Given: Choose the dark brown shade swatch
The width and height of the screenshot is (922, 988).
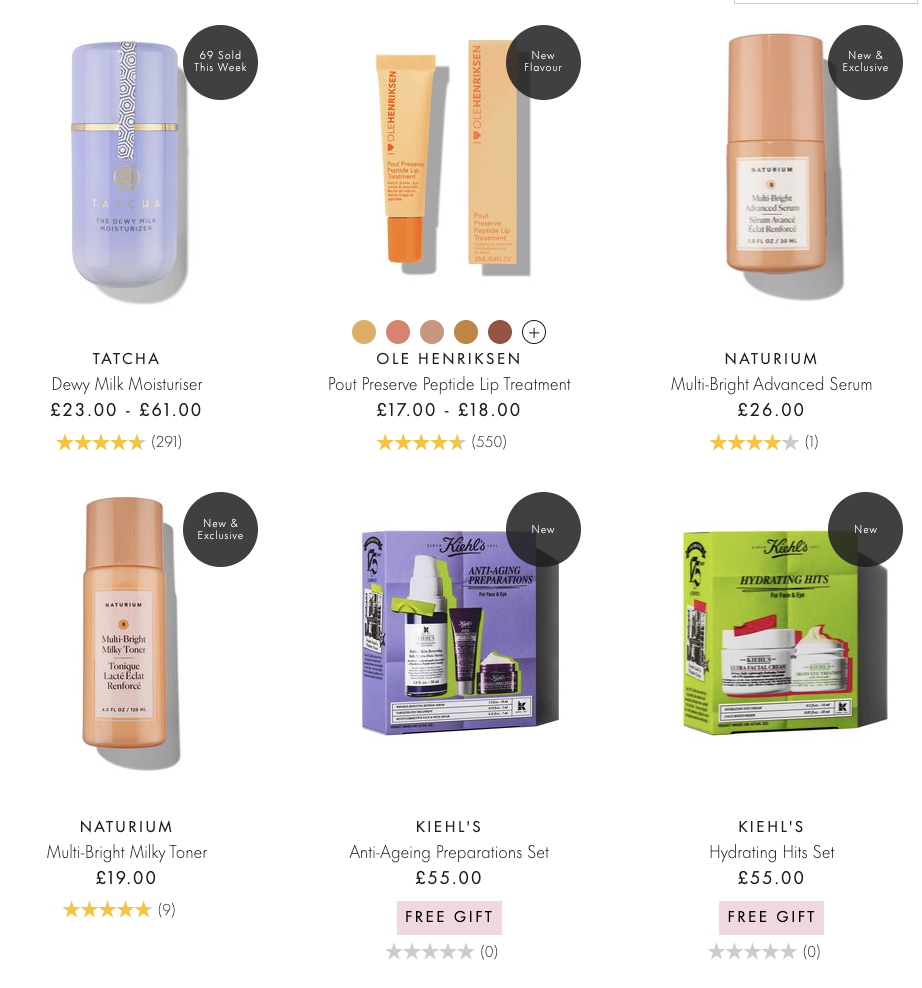Looking at the screenshot, I should coord(500,332).
